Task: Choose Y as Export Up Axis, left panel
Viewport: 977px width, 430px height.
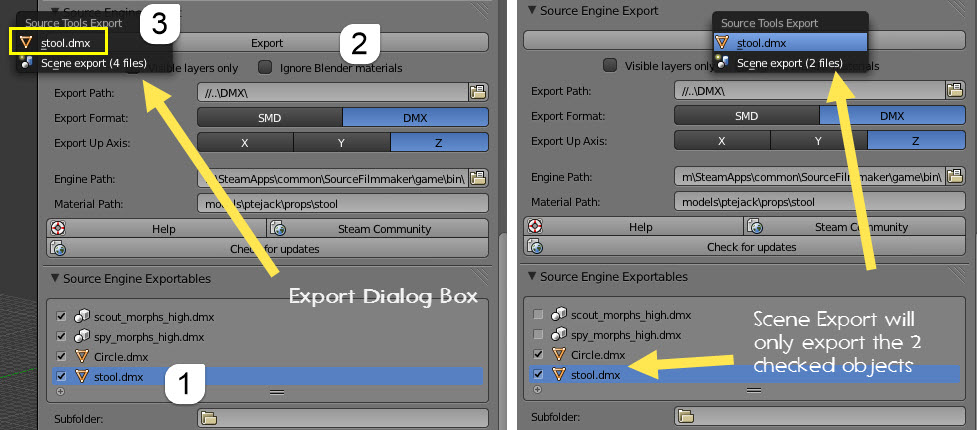Action: (341, 142)
